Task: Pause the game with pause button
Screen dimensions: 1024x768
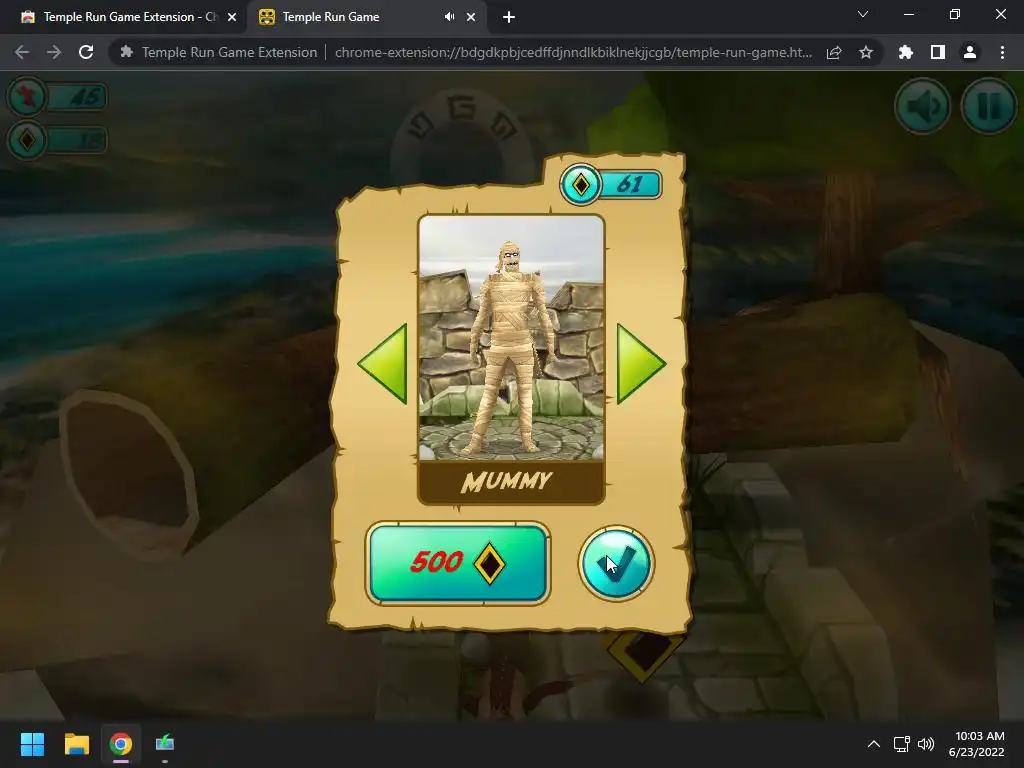Action: pos(989,106)
